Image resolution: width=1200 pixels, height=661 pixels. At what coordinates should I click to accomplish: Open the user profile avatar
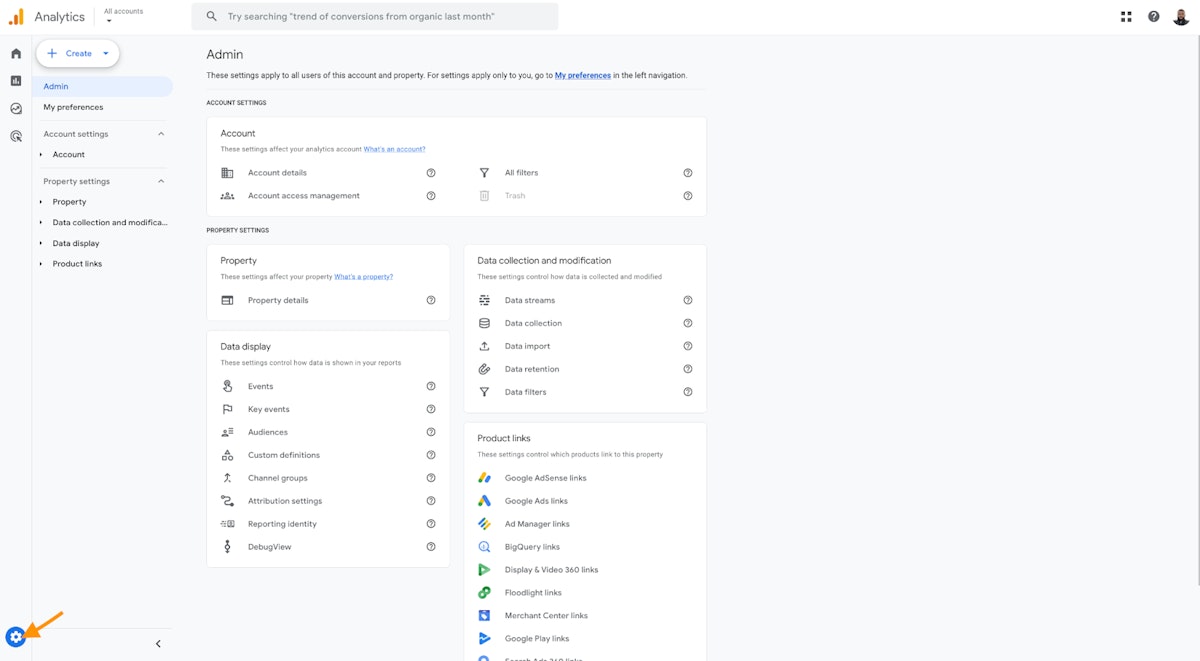(1181, 17)
